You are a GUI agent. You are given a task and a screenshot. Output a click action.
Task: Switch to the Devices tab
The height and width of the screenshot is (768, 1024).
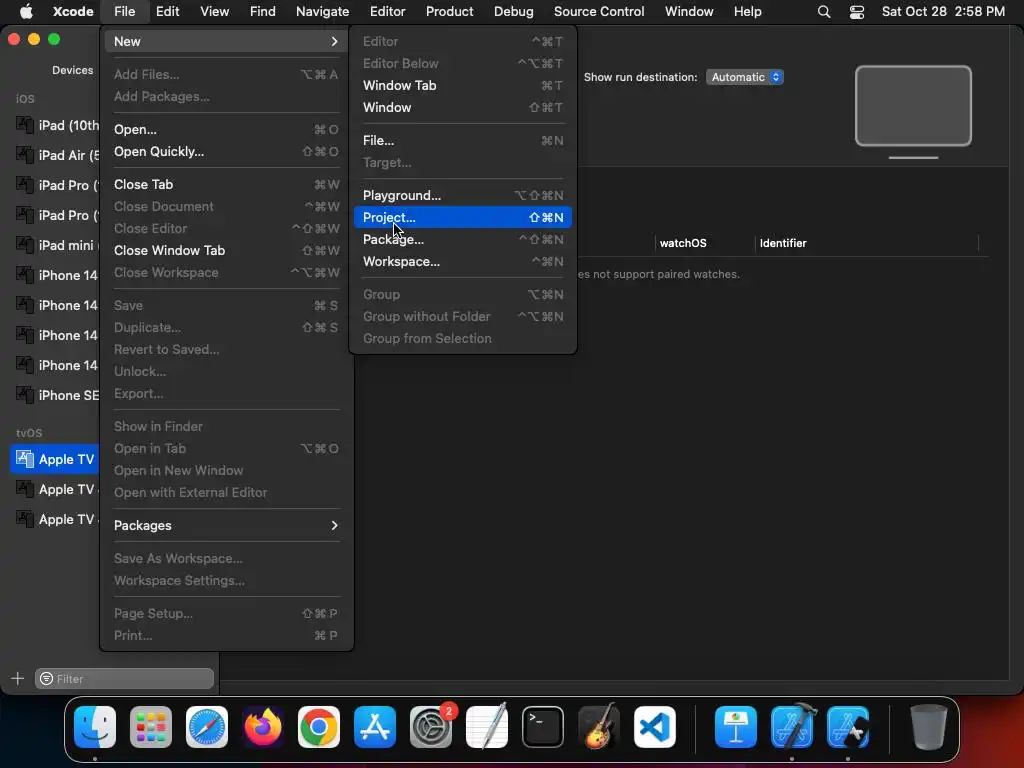tap(72, 70)
